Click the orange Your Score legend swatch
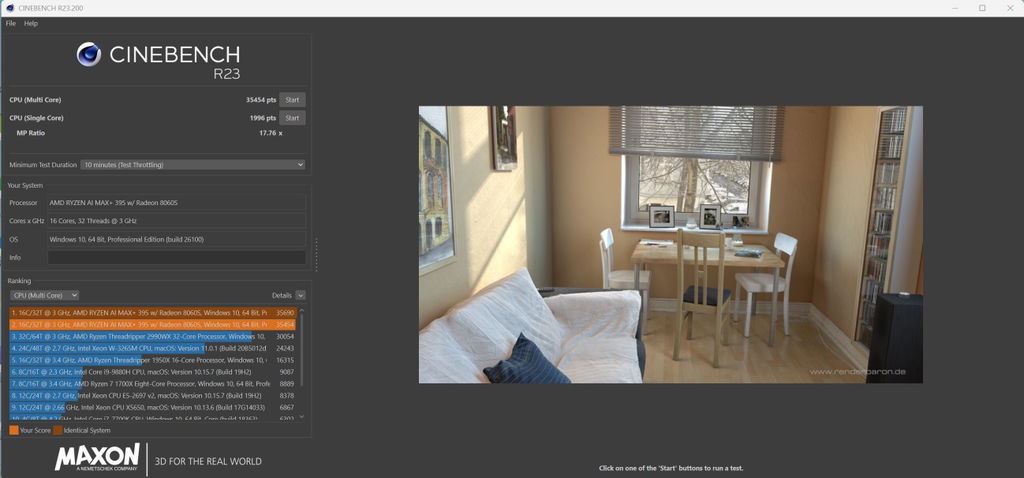This screenshot has width=1024, height=478. click(14, 430)
